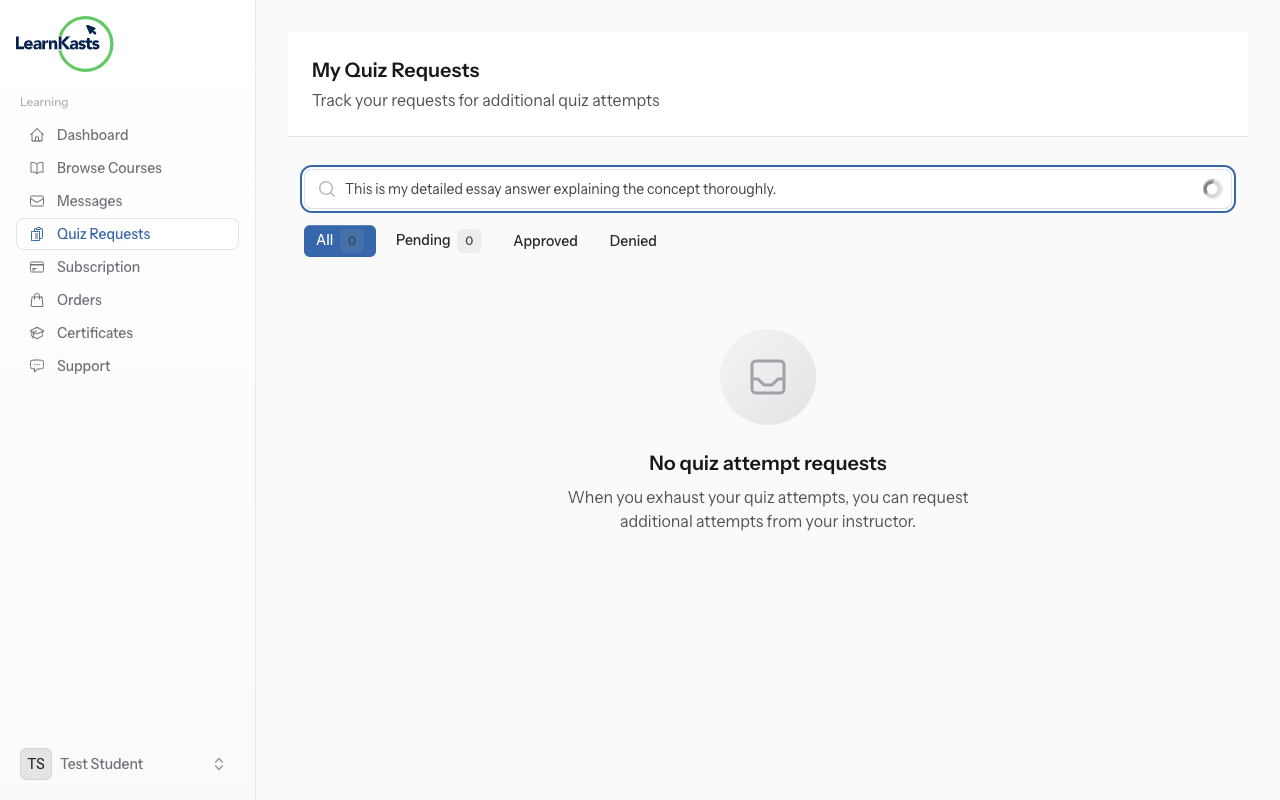Open the Messages page
1280x800 pixels.
(89, 201)
